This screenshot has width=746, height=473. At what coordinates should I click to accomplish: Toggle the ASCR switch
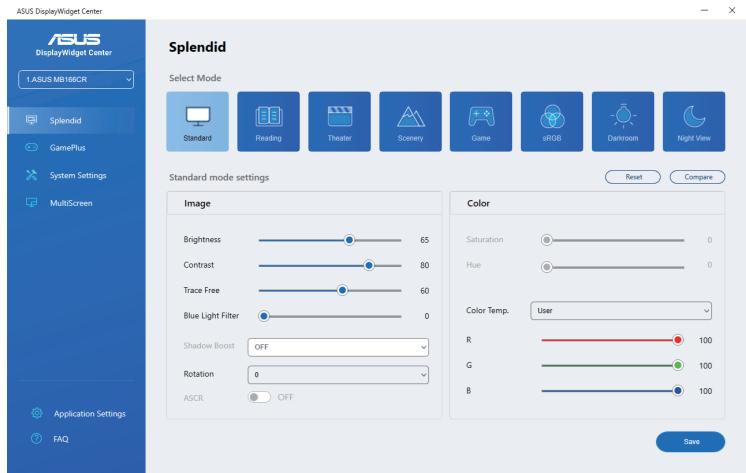(259, 397)
